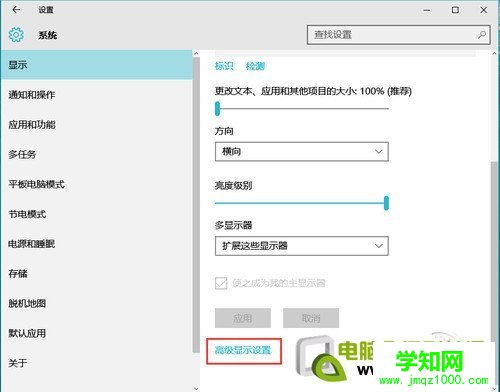This screenshot has width=500, height=392.
Task: Click the 检测 link
Action: [255, 66]
